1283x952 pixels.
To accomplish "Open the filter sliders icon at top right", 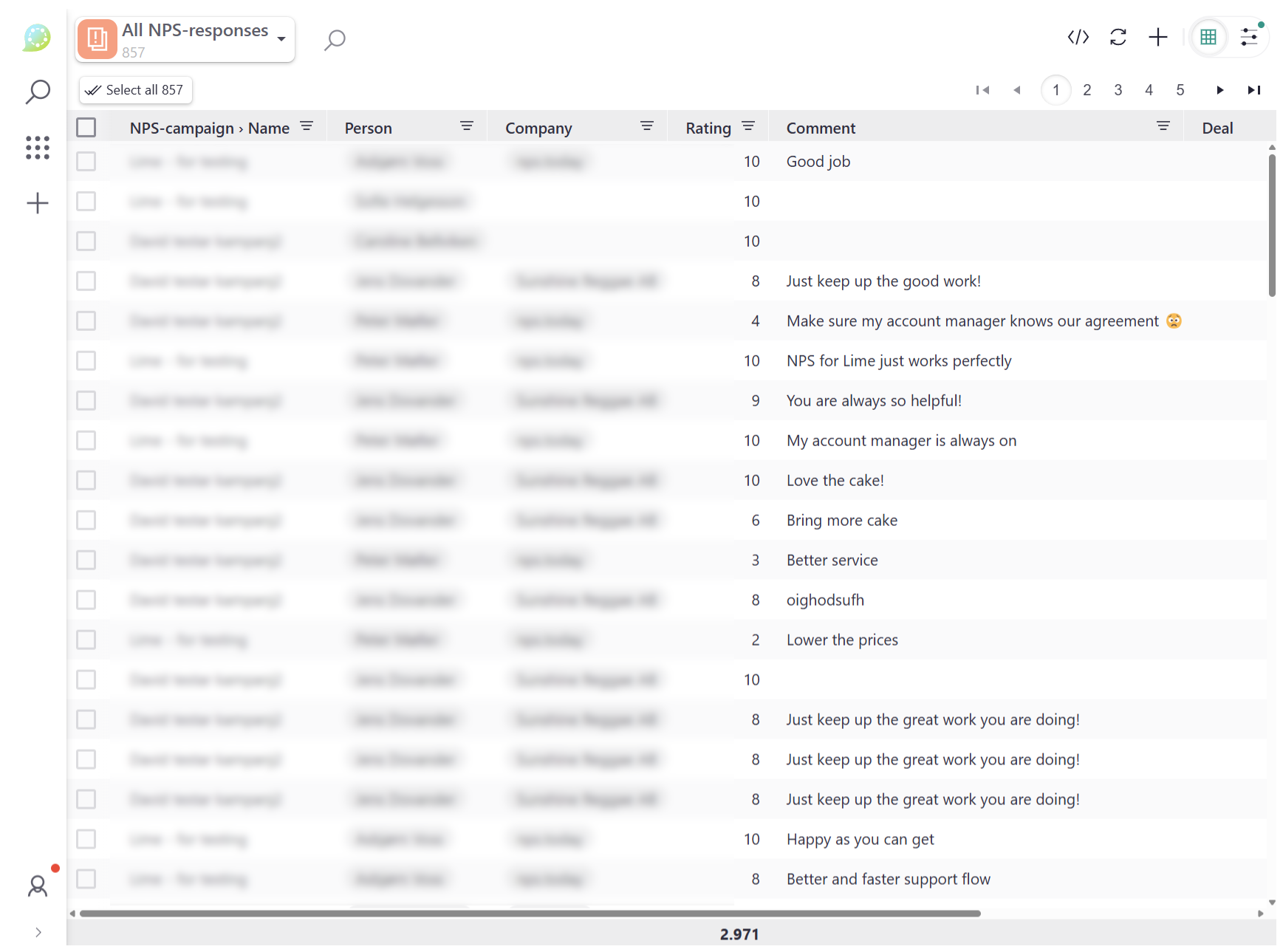I will [1249, 37].
